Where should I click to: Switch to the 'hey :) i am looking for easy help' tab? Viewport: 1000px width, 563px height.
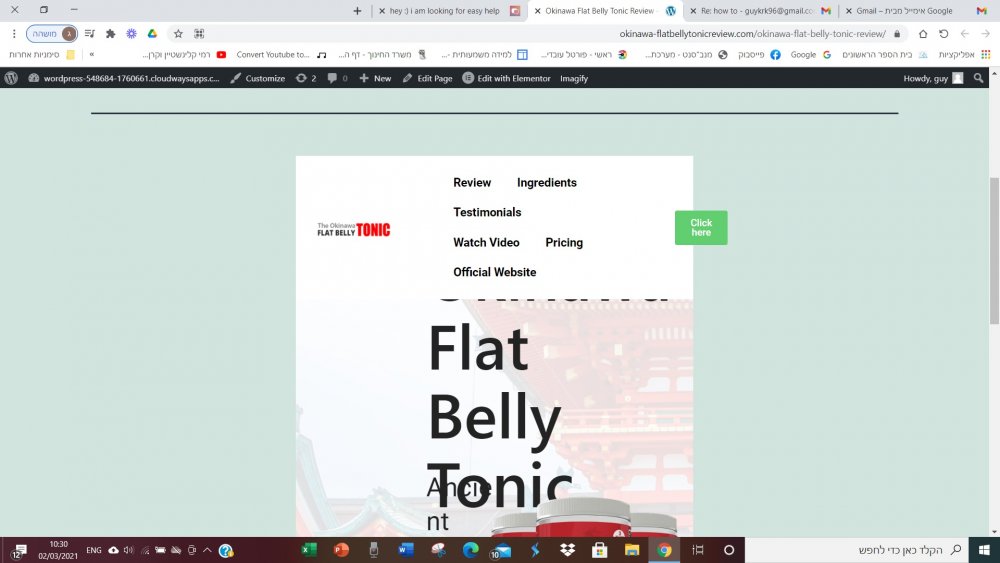point(450,11)
